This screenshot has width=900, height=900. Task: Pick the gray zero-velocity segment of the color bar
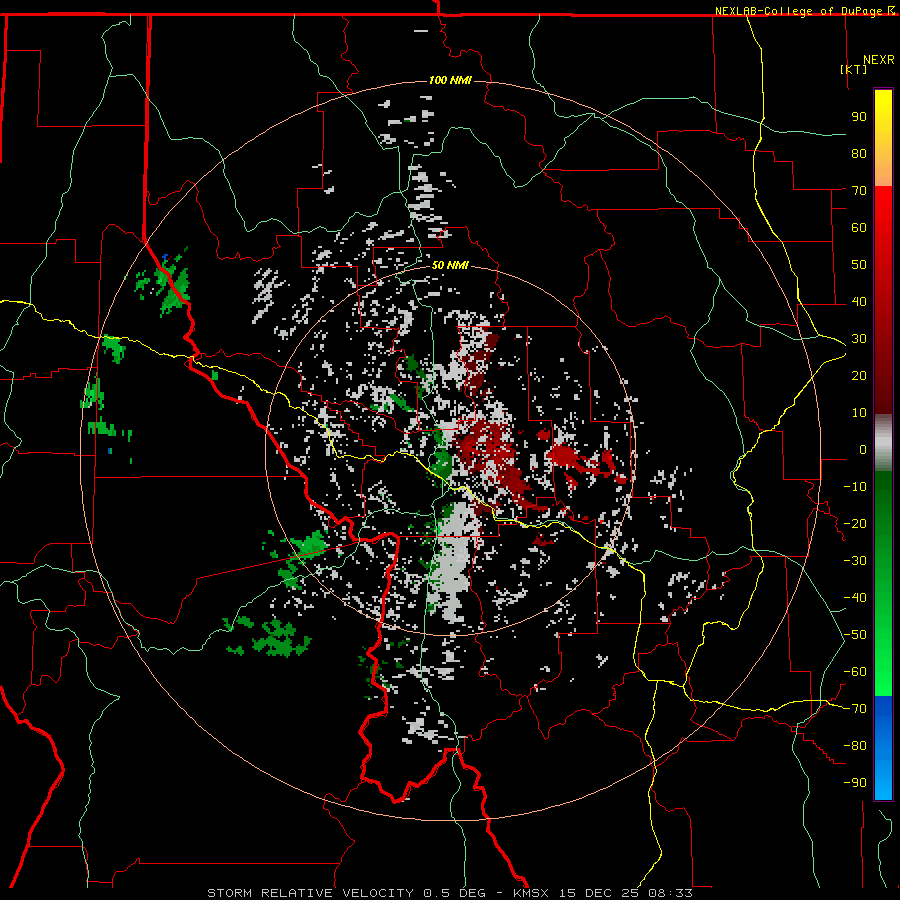(883, 443)
